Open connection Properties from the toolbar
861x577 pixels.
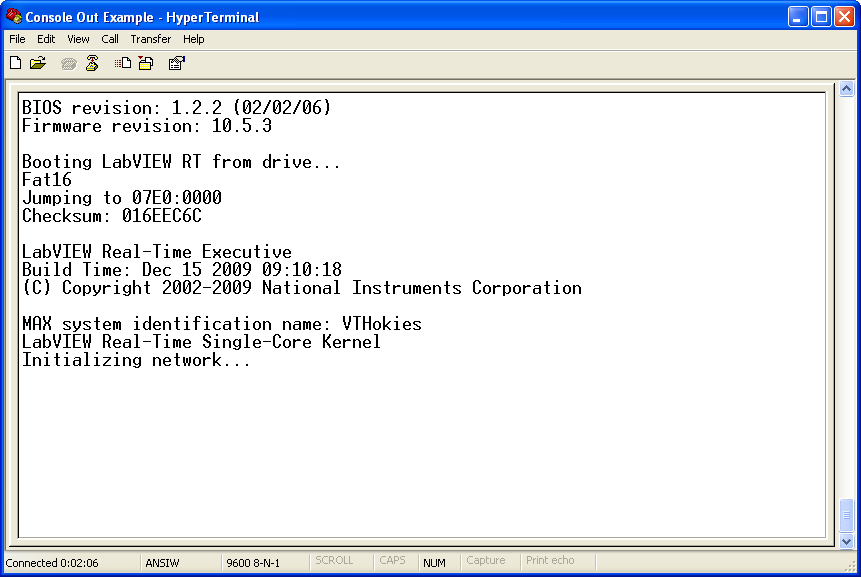coord(177,63)
